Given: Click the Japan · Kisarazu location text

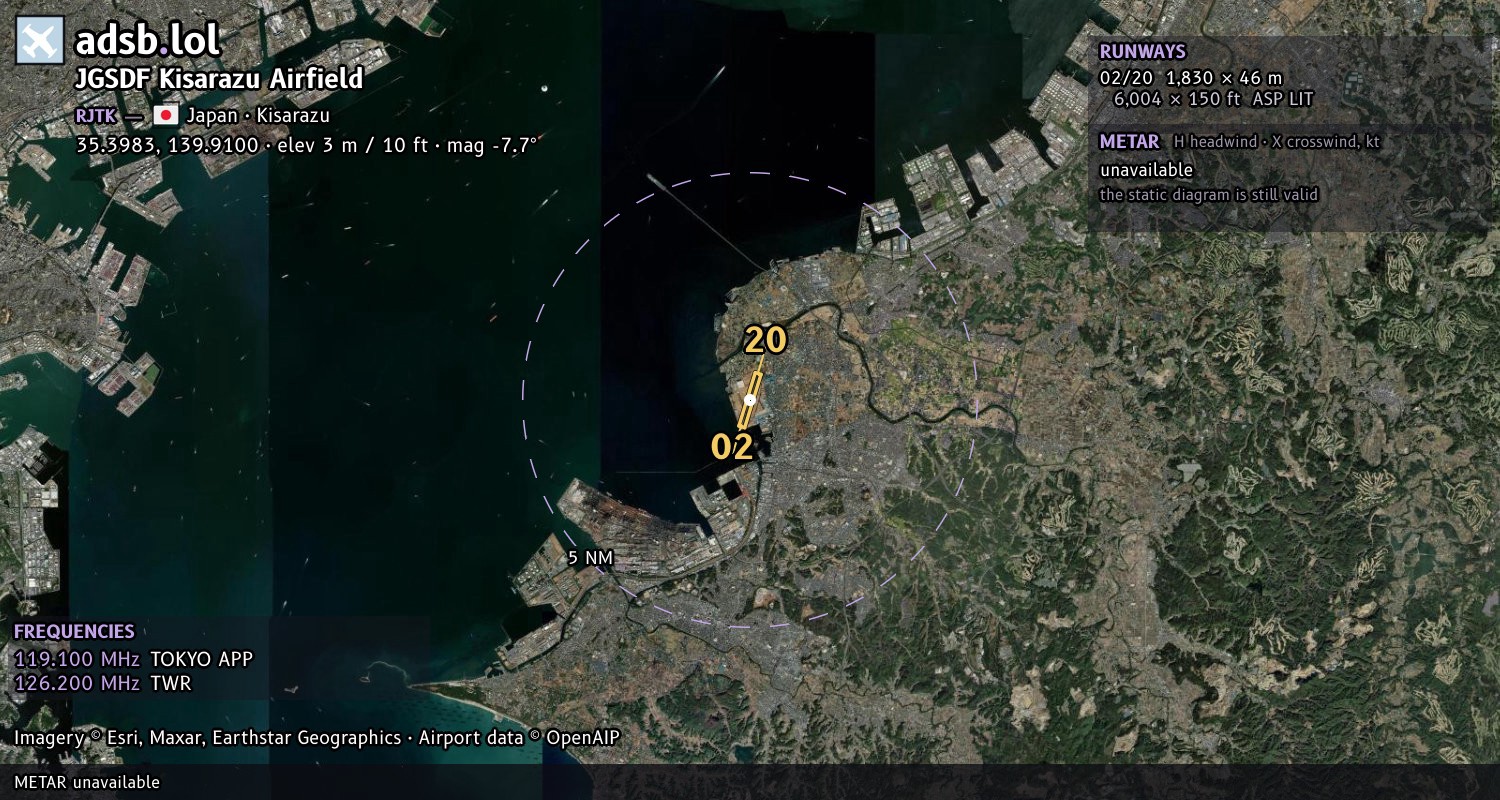Looking at the screenshot, I should tap(258, 116).
